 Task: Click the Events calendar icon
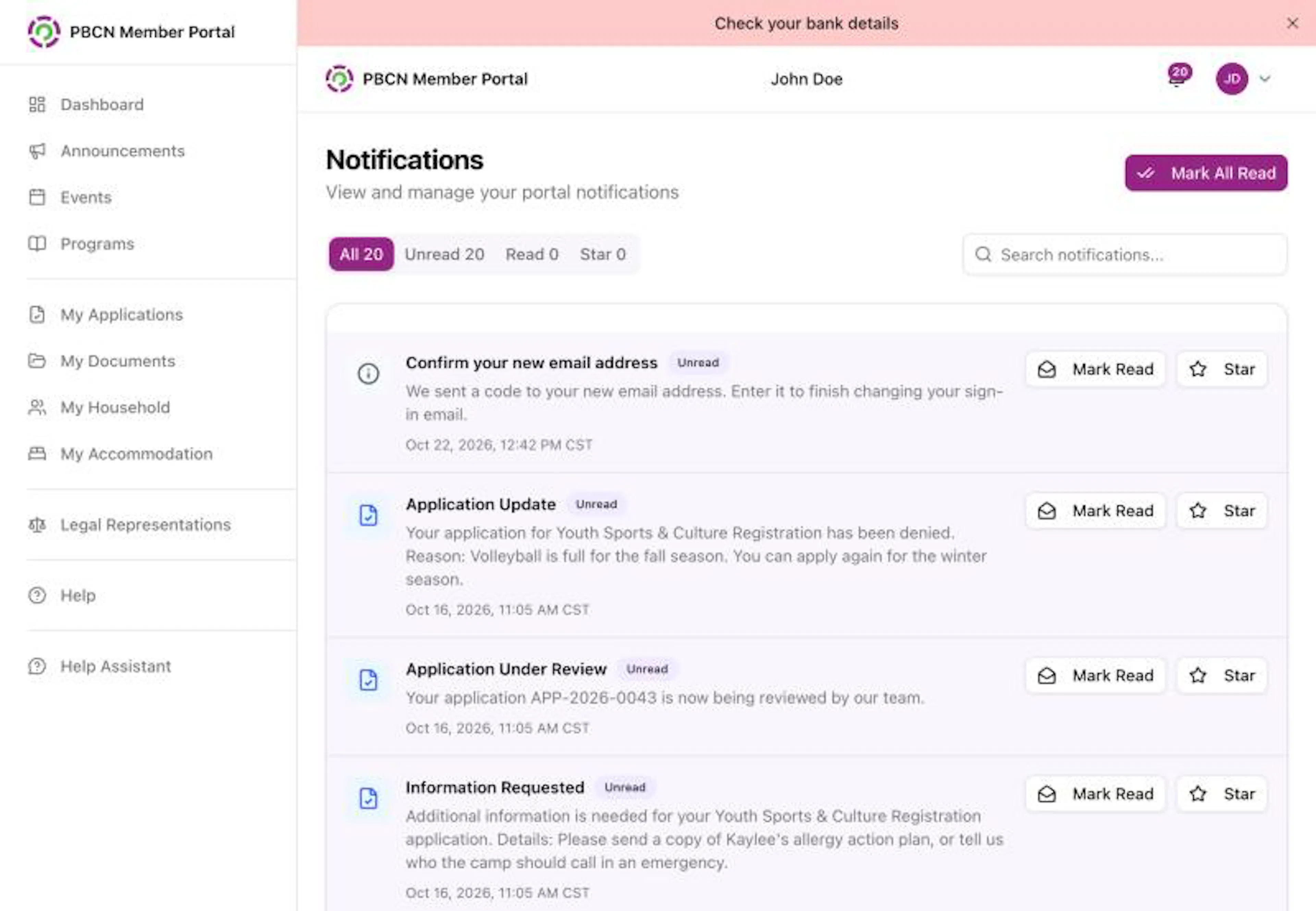point(37,197)
